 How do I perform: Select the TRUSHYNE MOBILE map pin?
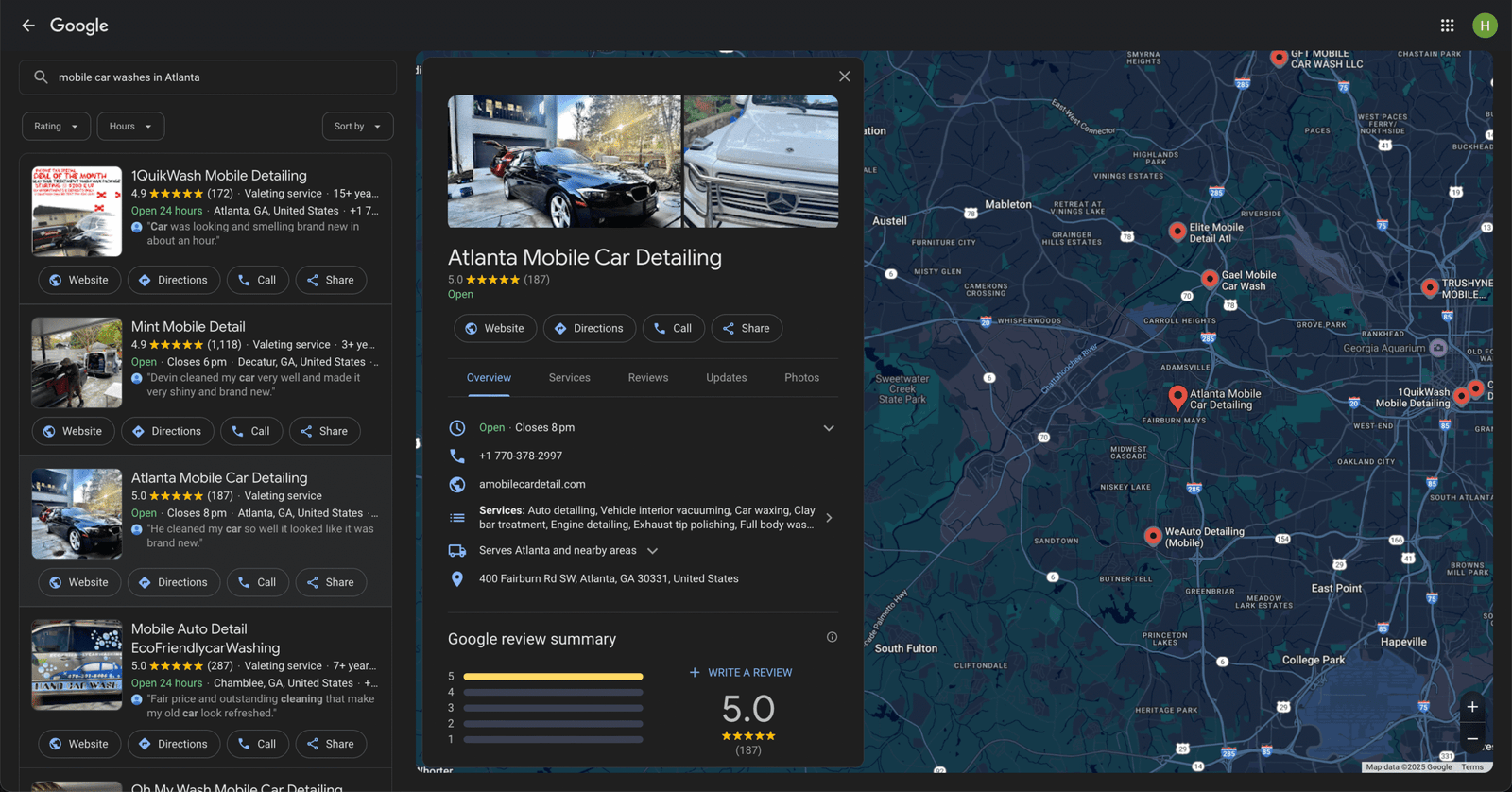pos(1430,287)
